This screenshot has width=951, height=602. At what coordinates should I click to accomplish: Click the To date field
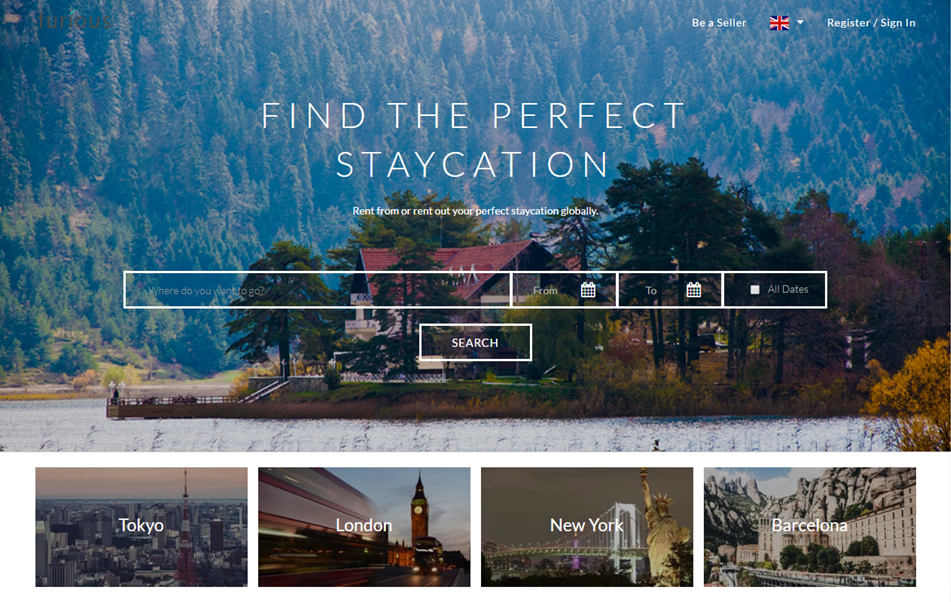click(x=670, y=290)
